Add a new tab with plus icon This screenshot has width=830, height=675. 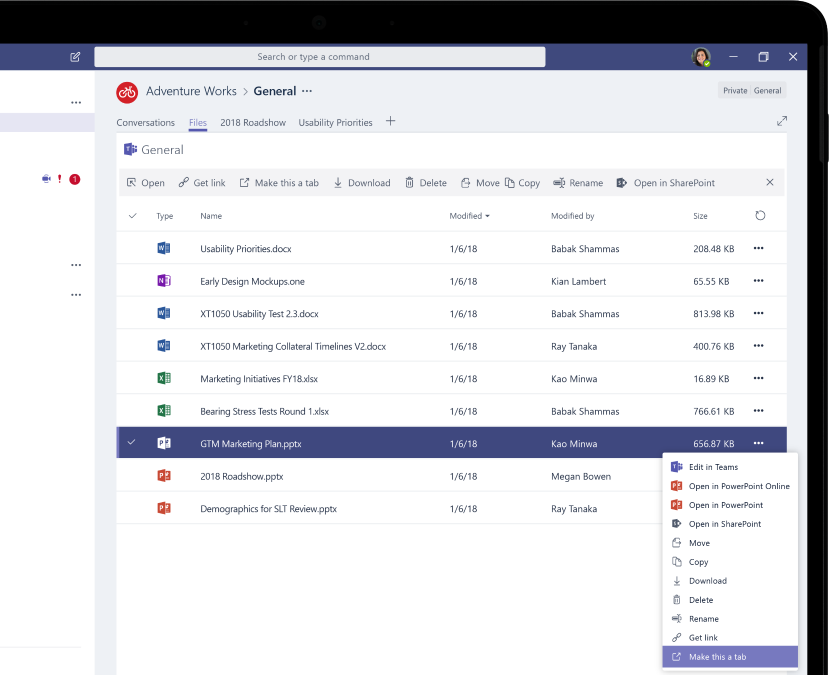point(390,121)
